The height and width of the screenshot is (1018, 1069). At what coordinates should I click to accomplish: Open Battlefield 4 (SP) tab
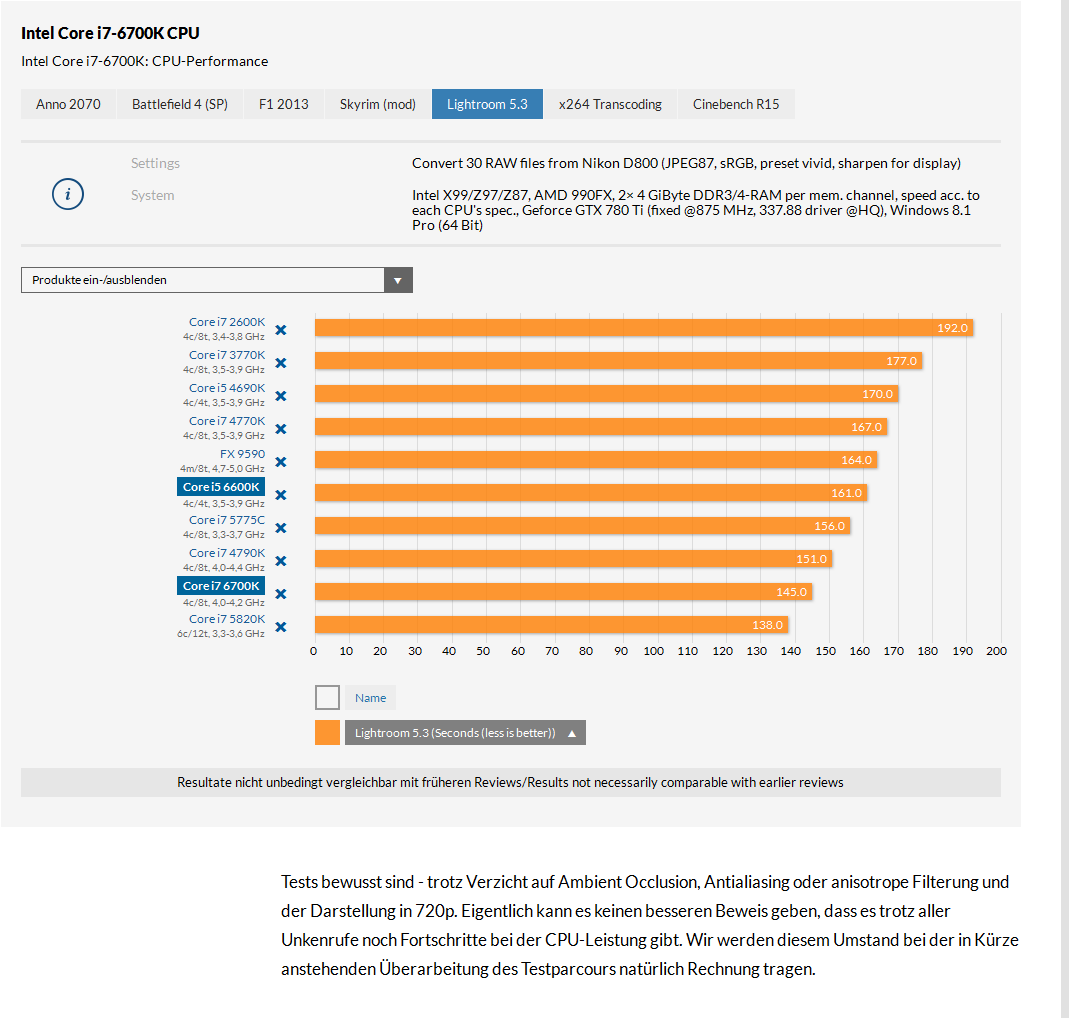click(x=180, y=104)
